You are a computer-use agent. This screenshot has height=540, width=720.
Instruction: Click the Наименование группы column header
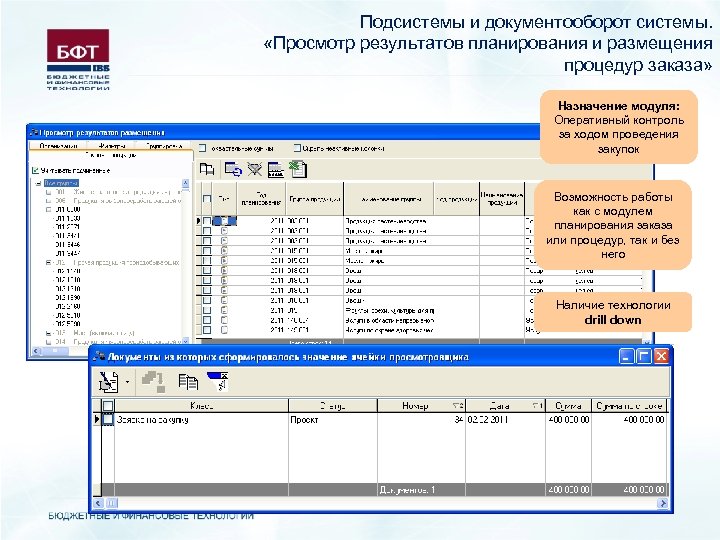[388, 199]
